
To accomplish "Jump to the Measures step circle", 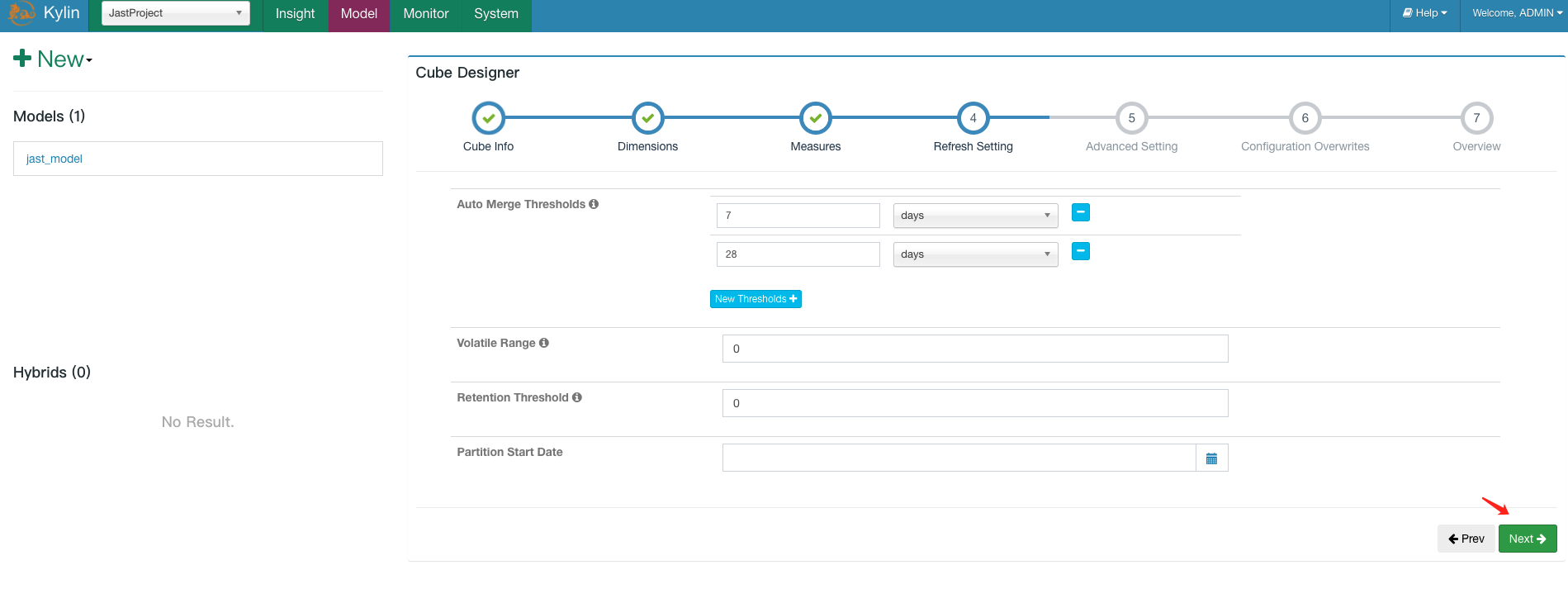I will (x=816, y=118).
